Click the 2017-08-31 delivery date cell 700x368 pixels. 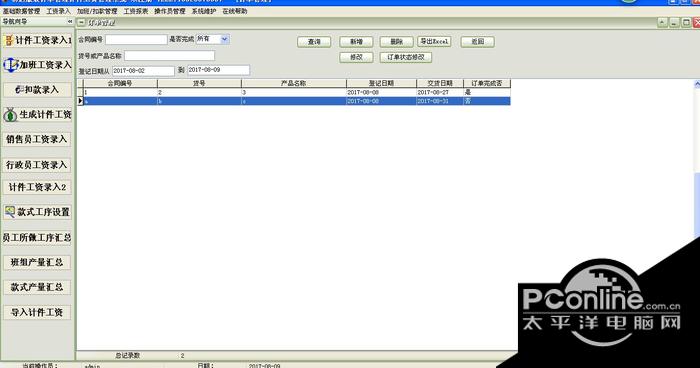click(x=440, y=101)
